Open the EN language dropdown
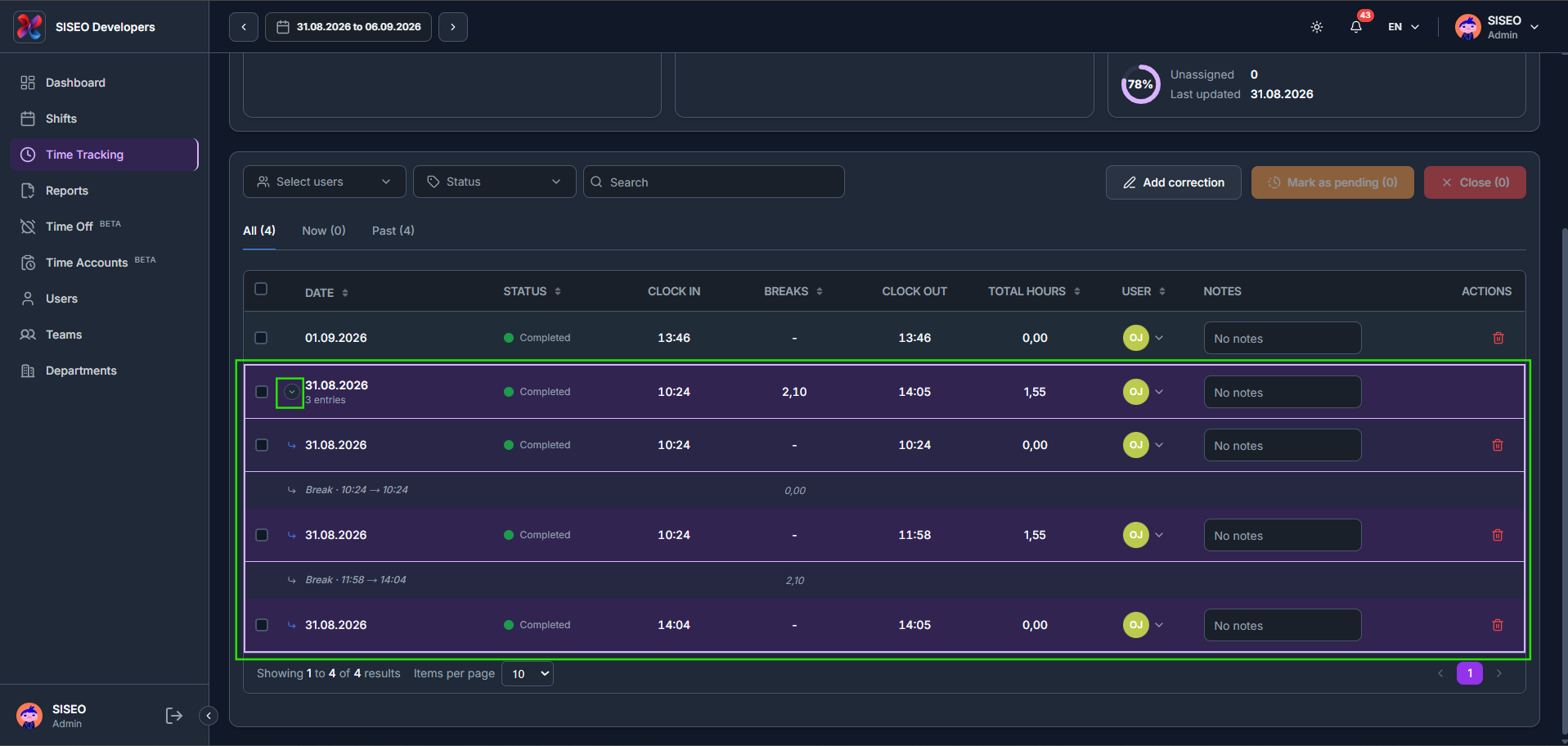Viewport: 1568px width, 746px height. tap(1404, 27)
